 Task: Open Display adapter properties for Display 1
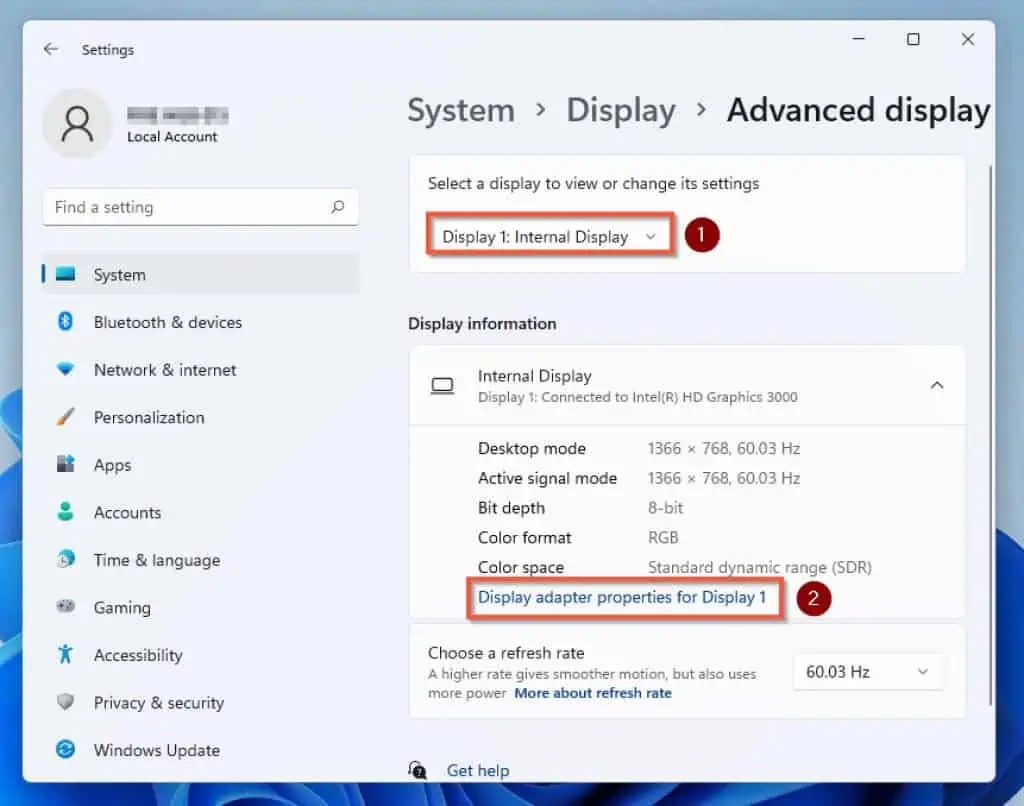tap(624, 597)
